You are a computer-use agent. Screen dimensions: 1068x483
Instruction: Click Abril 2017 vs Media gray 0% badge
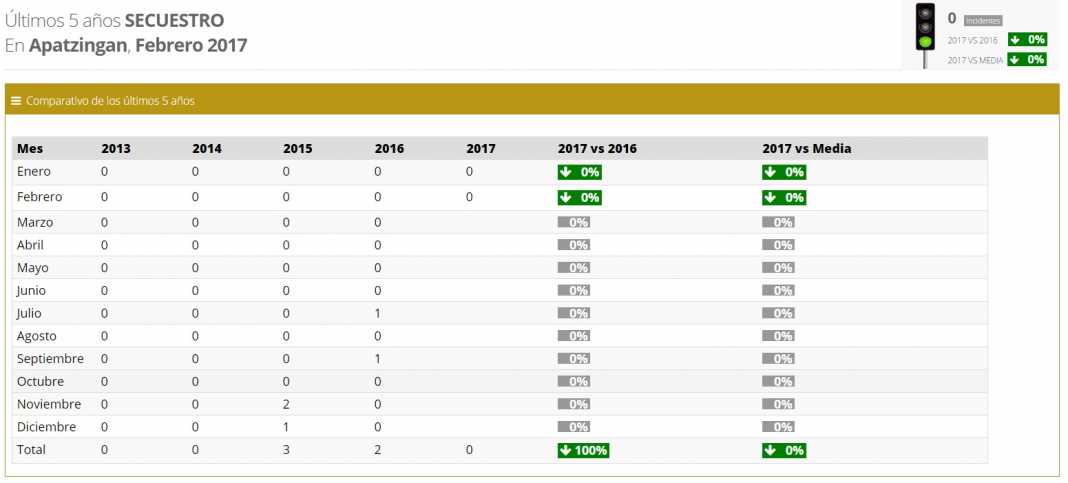point(779,245)
